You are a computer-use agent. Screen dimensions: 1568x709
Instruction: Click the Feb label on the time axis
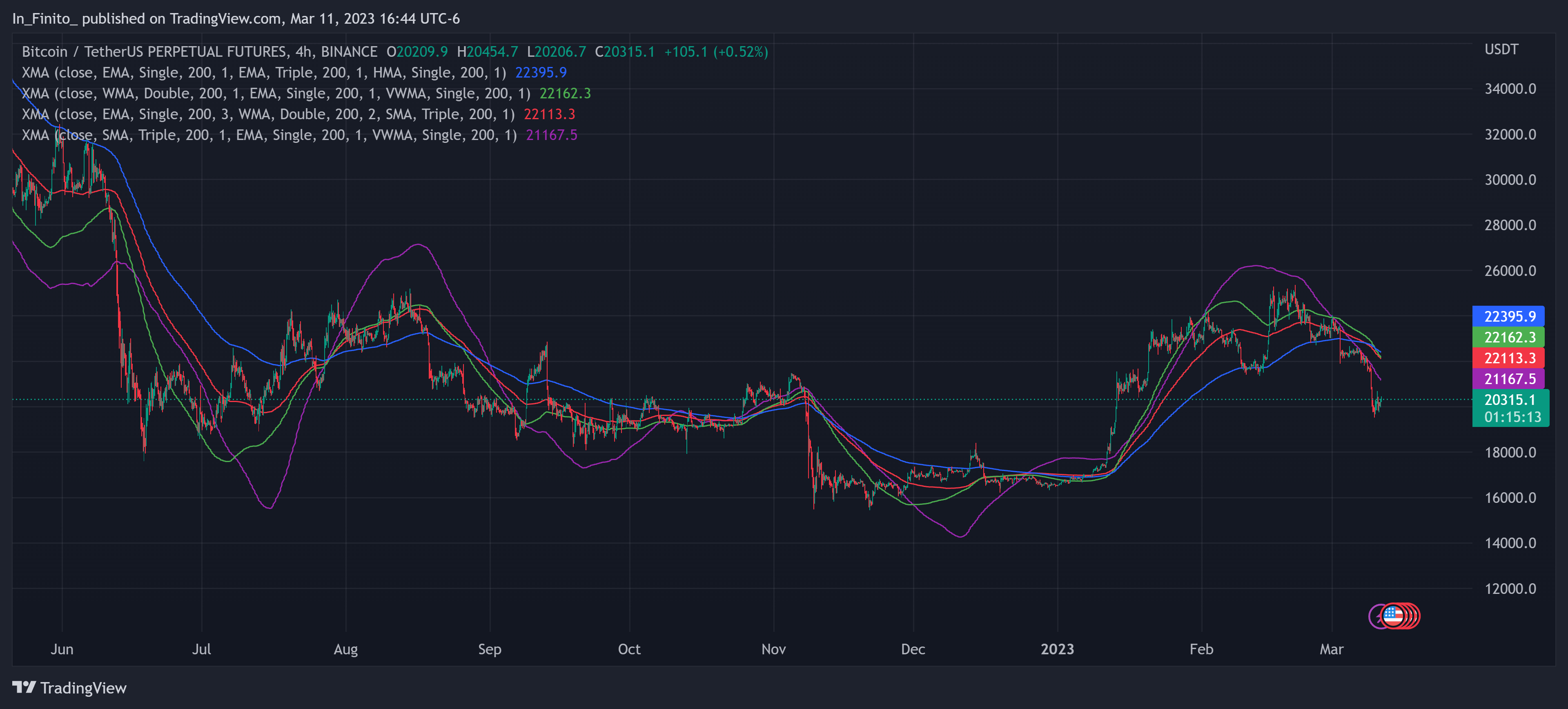pos(1202,649)
